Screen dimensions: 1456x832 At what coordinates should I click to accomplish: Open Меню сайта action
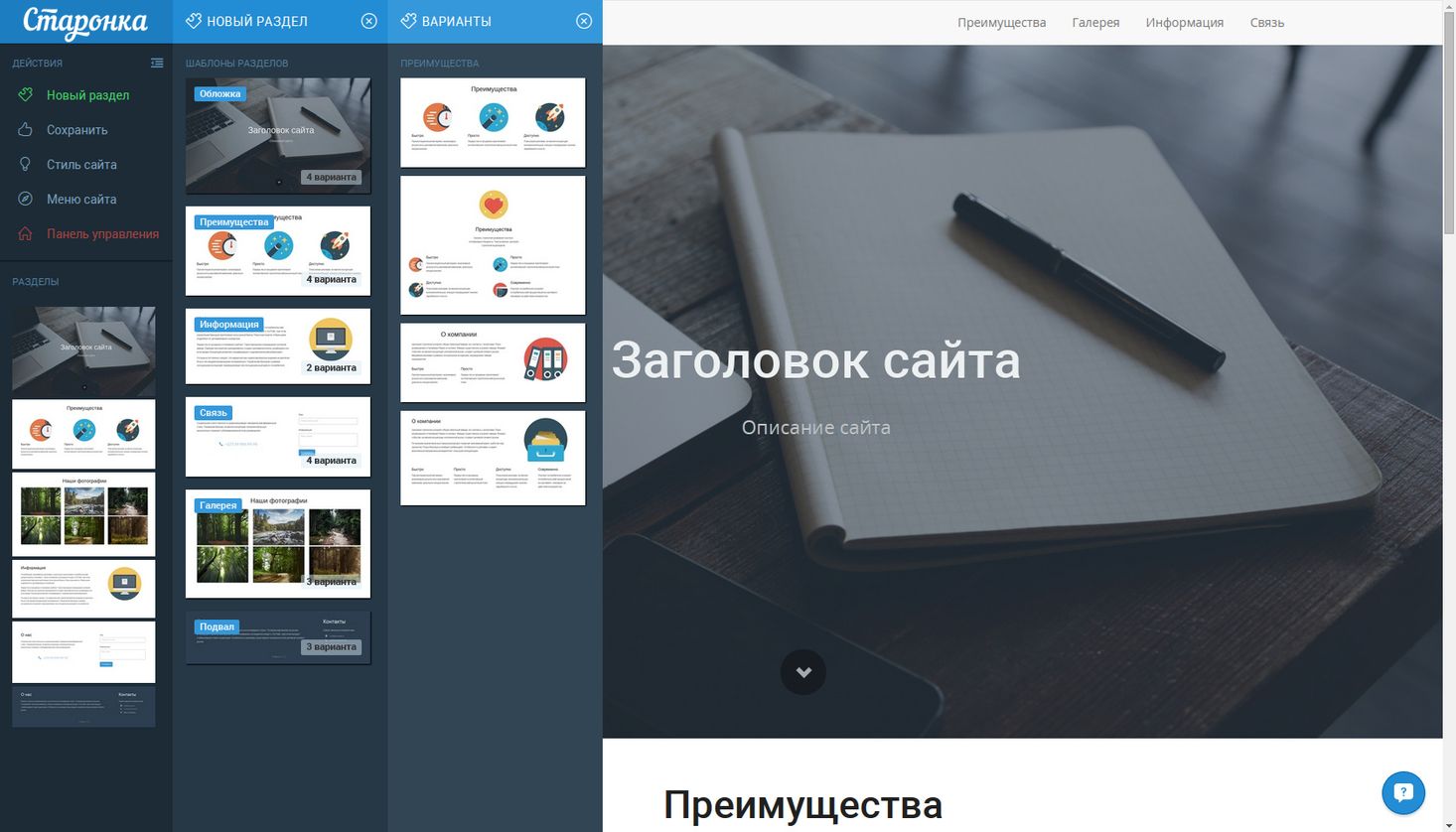pos(81,200)
